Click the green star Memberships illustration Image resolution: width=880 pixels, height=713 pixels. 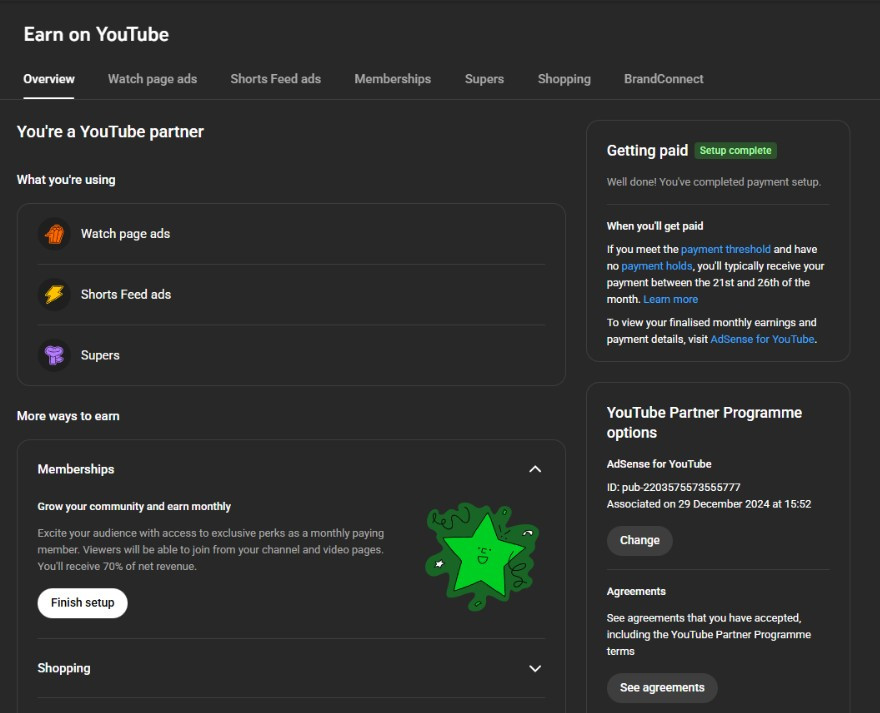coord(482,556)
